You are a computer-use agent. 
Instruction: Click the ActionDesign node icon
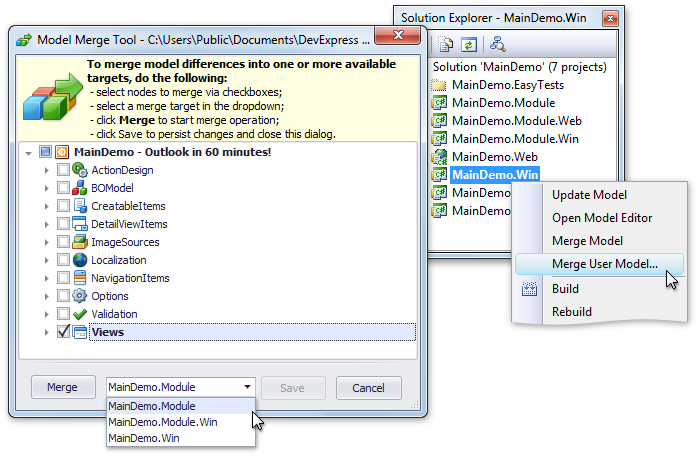pos(79,170)
